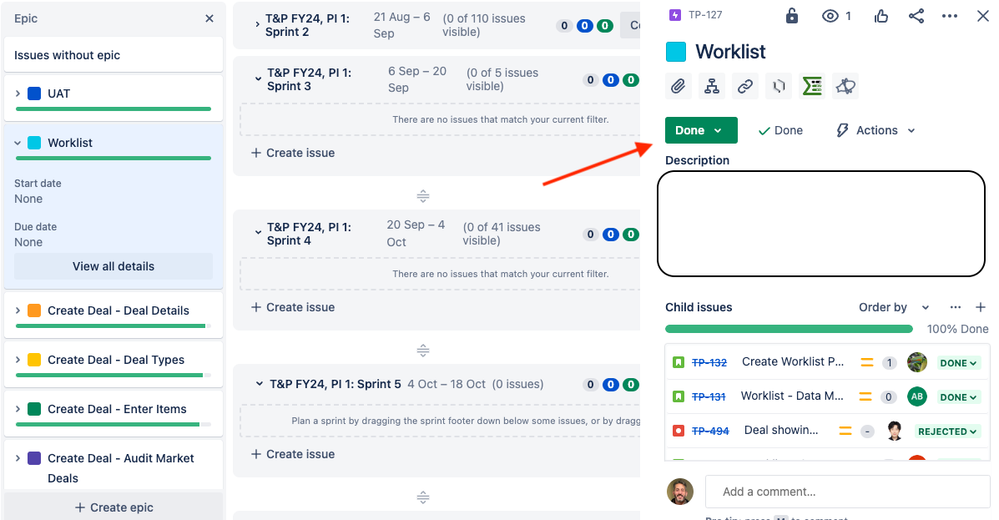Click priority icon on TP-132 row
This screenshot has width=999, height=520.
click(866, 362)
